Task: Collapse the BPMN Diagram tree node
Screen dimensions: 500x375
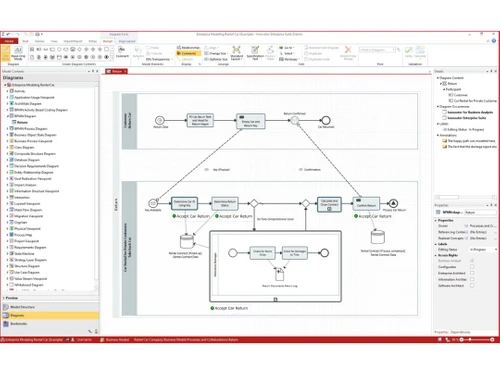Action: (8, 116)
